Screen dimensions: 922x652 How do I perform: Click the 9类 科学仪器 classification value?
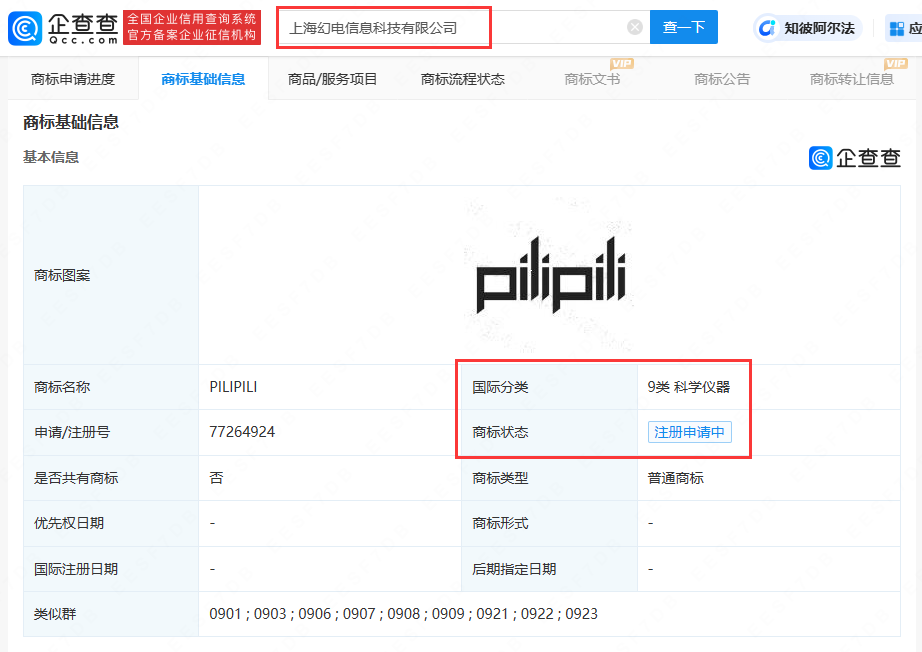[x=689, y=387]
